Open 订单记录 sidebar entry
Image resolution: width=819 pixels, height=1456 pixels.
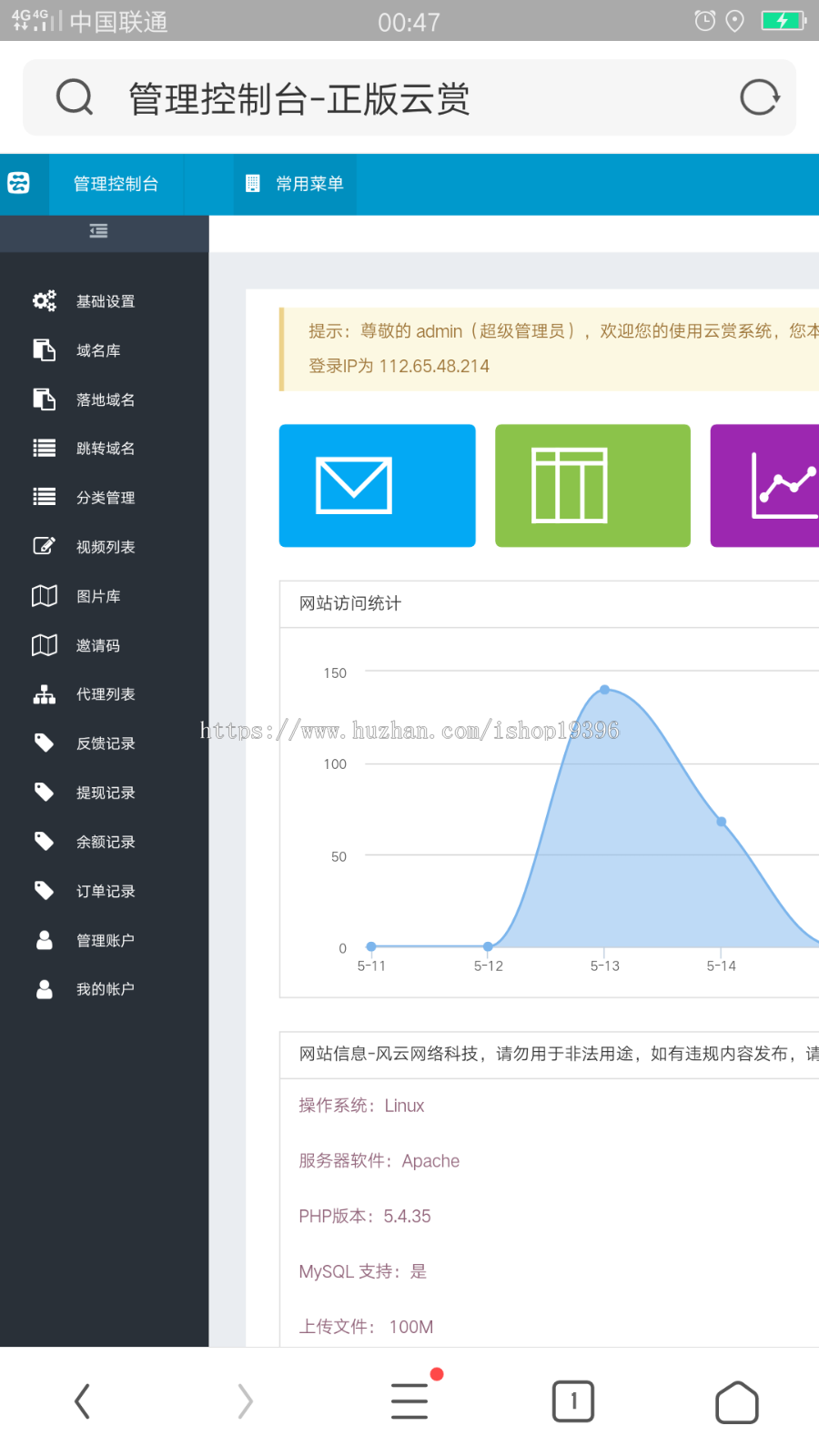pos(106,891)
